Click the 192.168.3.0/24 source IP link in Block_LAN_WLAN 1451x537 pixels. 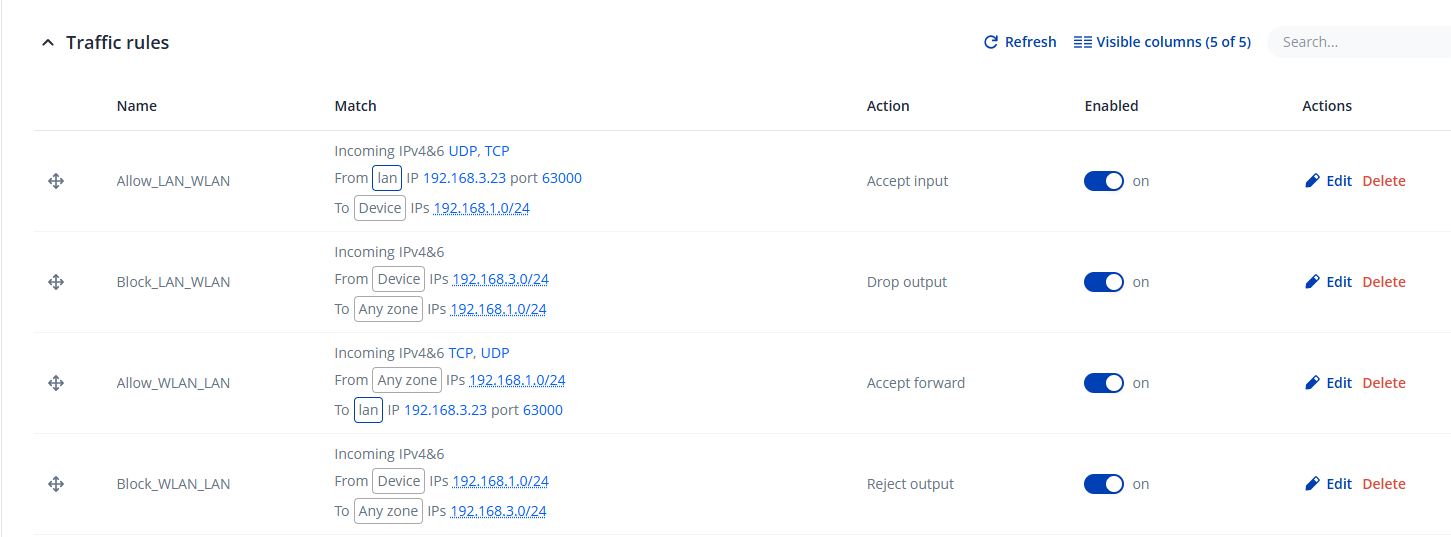pyautogui.click(x=500, y=279)
